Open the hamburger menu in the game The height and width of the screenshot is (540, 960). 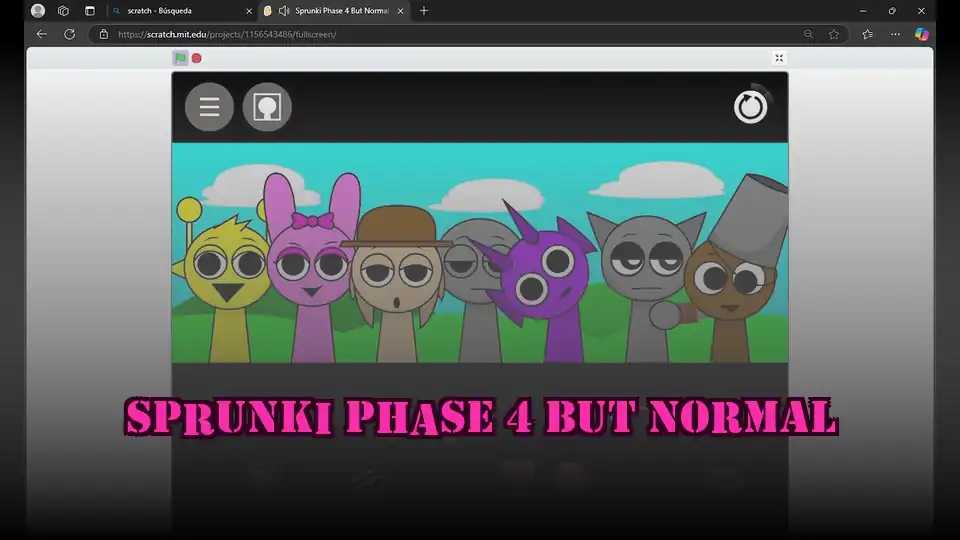[x=209, y=107]
